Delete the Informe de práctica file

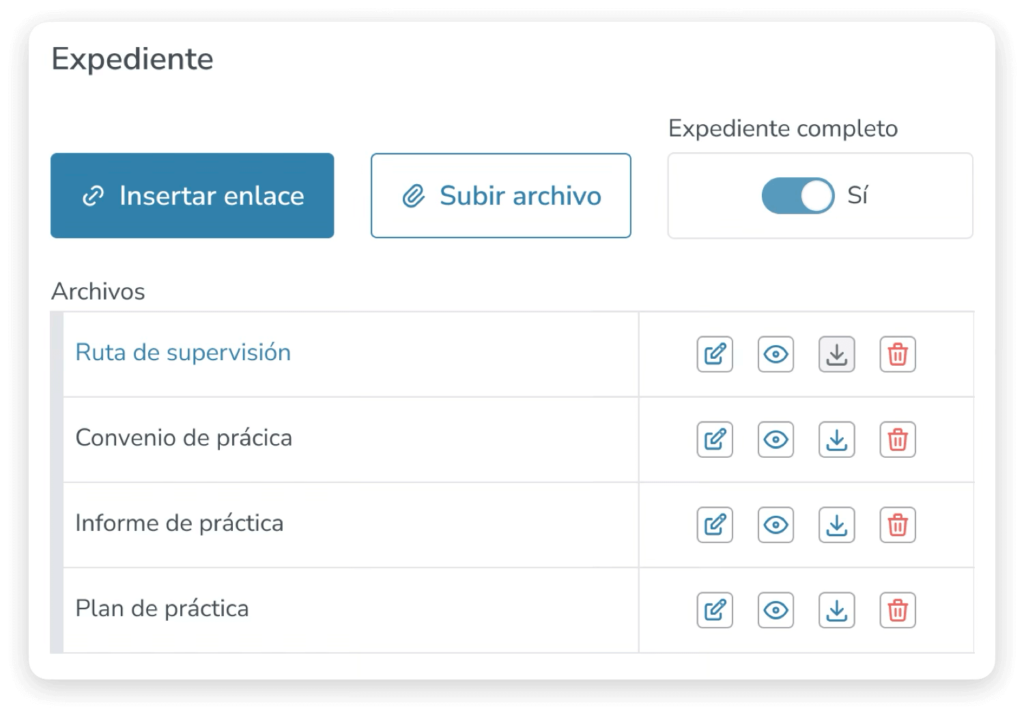coord(898,524)
